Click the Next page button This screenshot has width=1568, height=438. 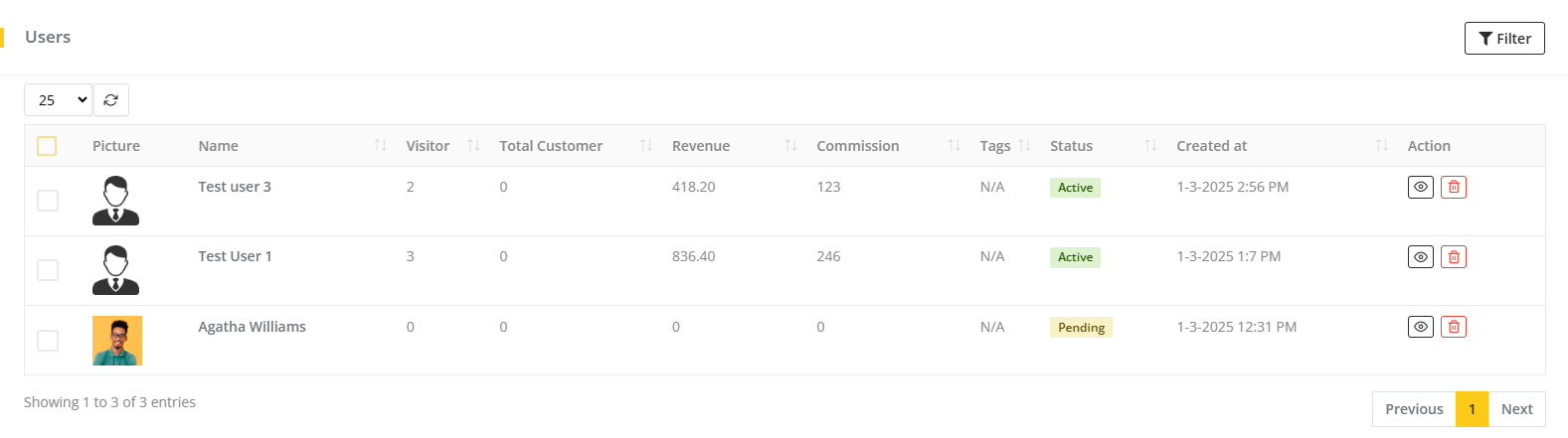click(1516, 409)
